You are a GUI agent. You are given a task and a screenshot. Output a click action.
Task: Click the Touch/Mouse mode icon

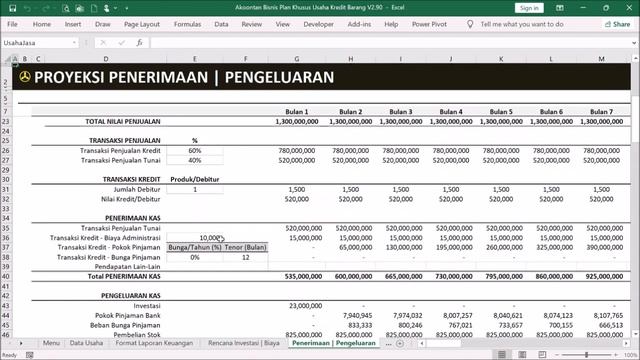click(107, 8)
